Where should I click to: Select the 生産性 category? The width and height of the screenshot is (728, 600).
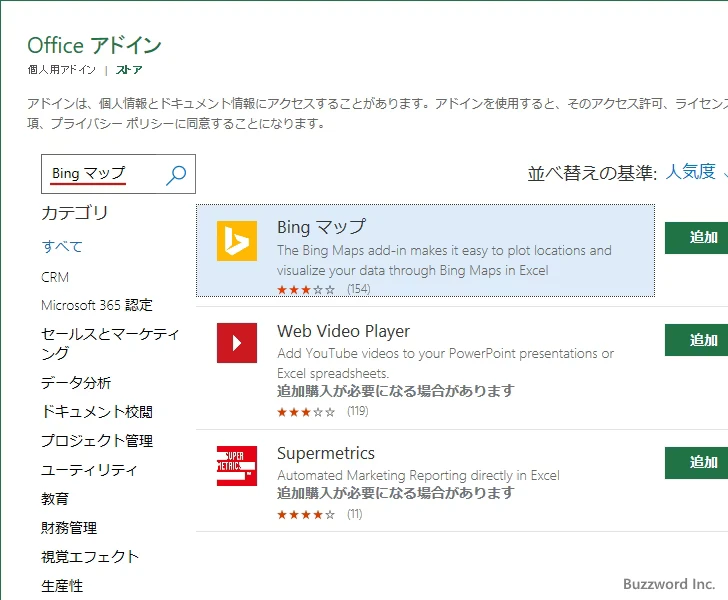(62, 586)
